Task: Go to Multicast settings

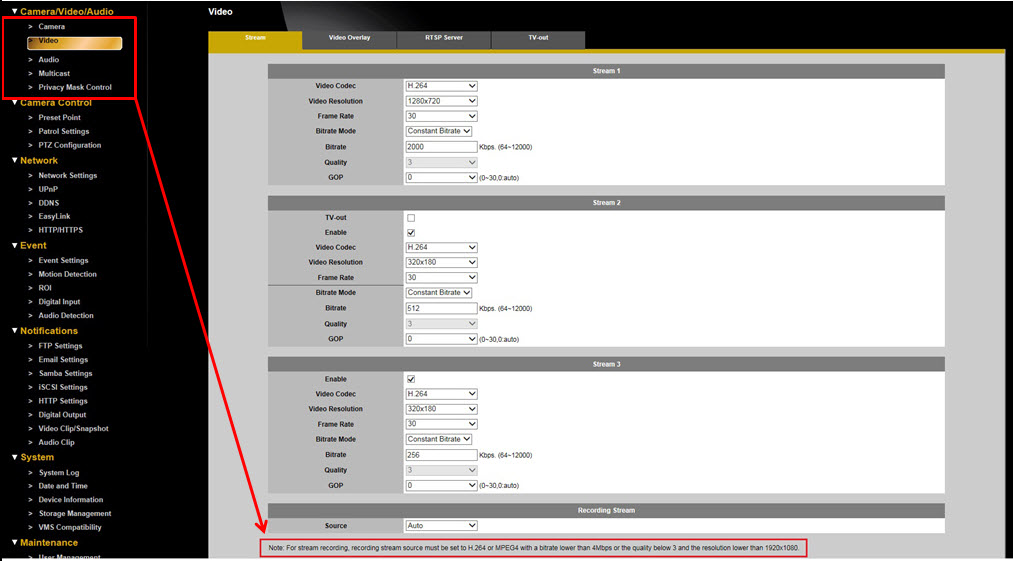Action: 54,74
